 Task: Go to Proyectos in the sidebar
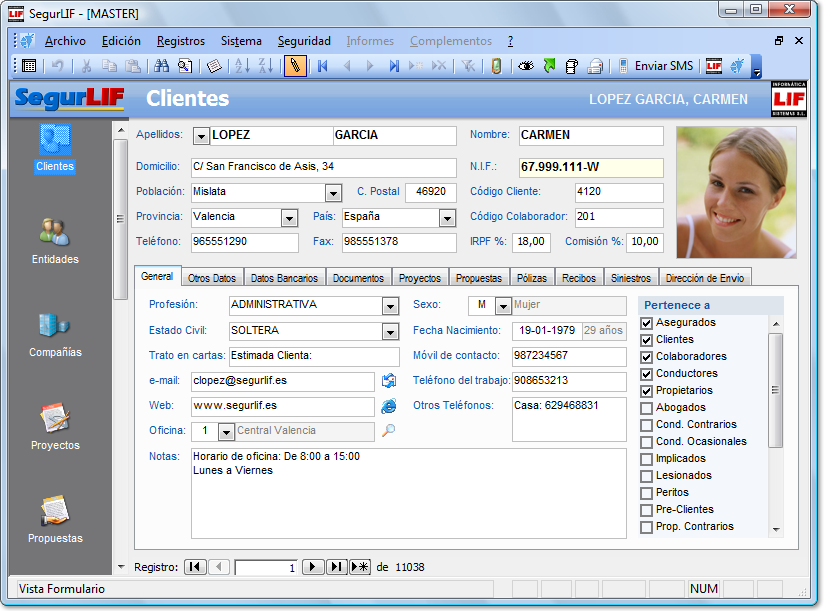coord(54,427)
